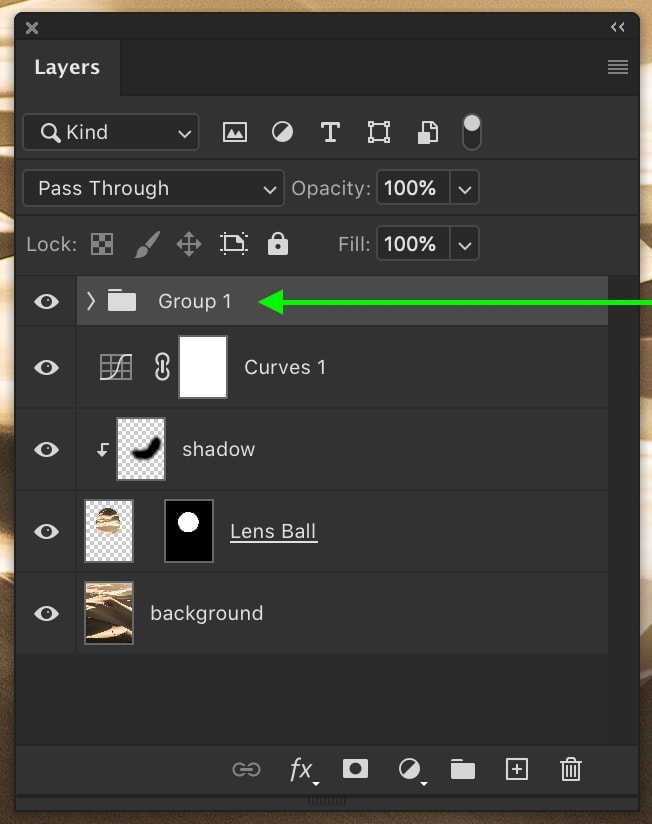This screenshot has width=652, height=824.
Task: Hide the shadow layer
Action: click(46, 449)
